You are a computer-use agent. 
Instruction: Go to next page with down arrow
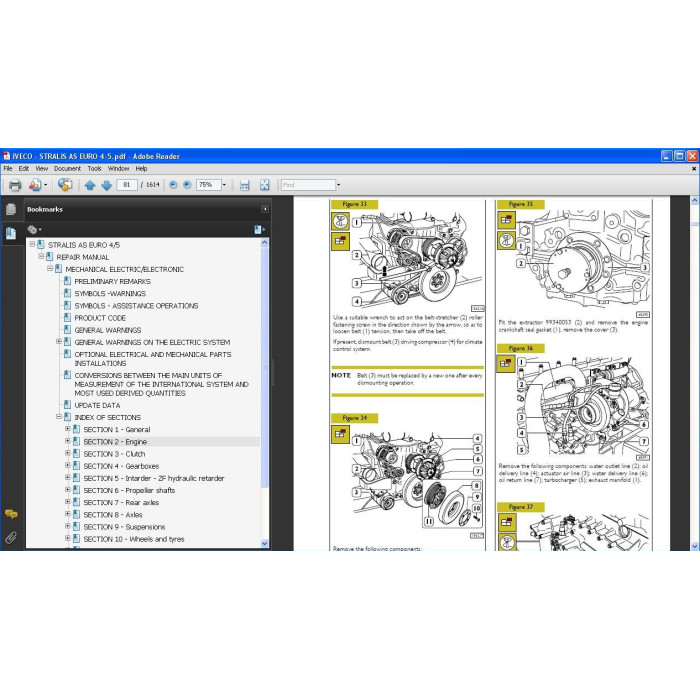click(107, 185)
